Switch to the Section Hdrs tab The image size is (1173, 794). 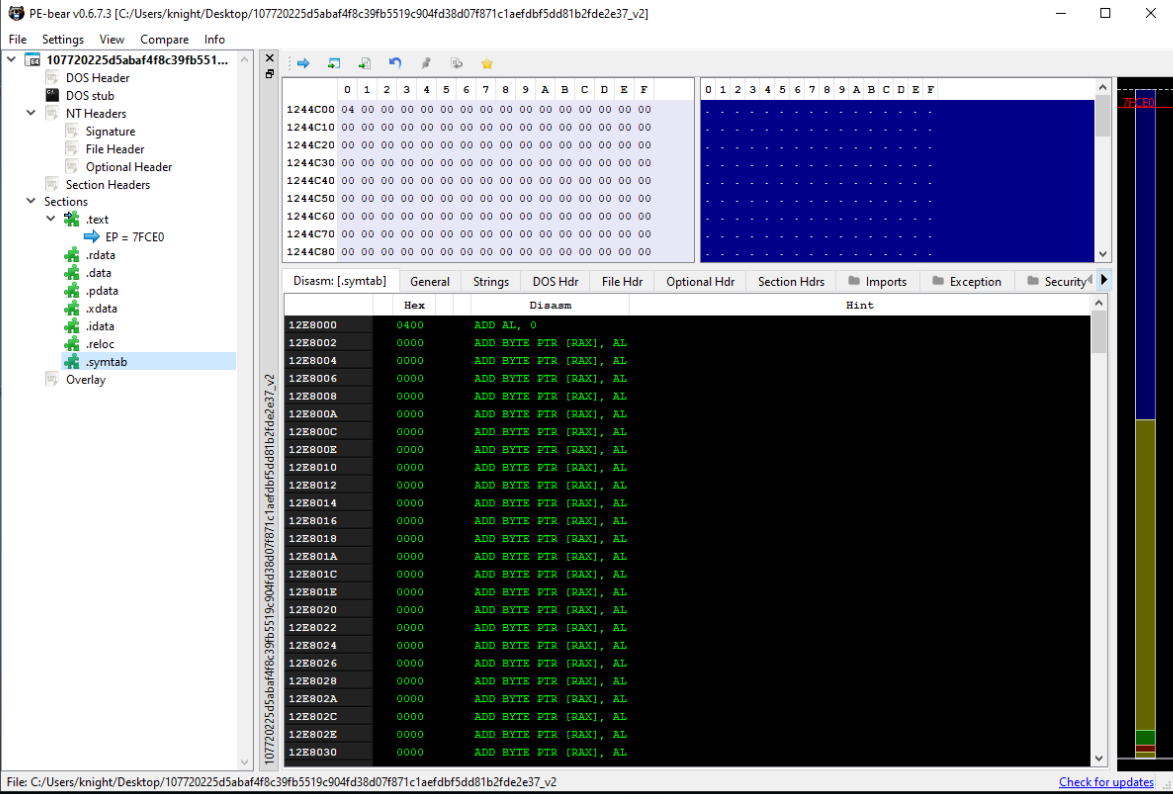(x=791, y=281)
